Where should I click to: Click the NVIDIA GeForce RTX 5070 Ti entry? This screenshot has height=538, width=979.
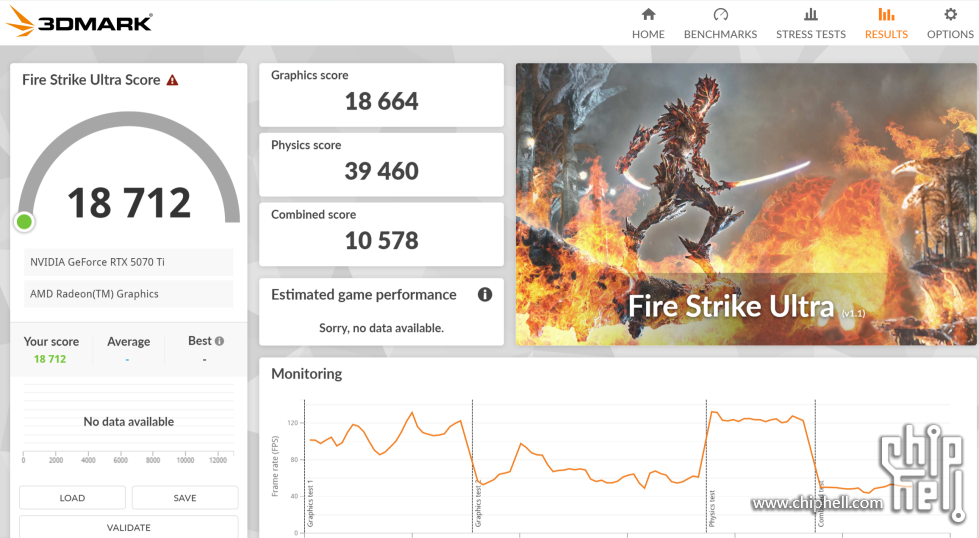[129, 262]
